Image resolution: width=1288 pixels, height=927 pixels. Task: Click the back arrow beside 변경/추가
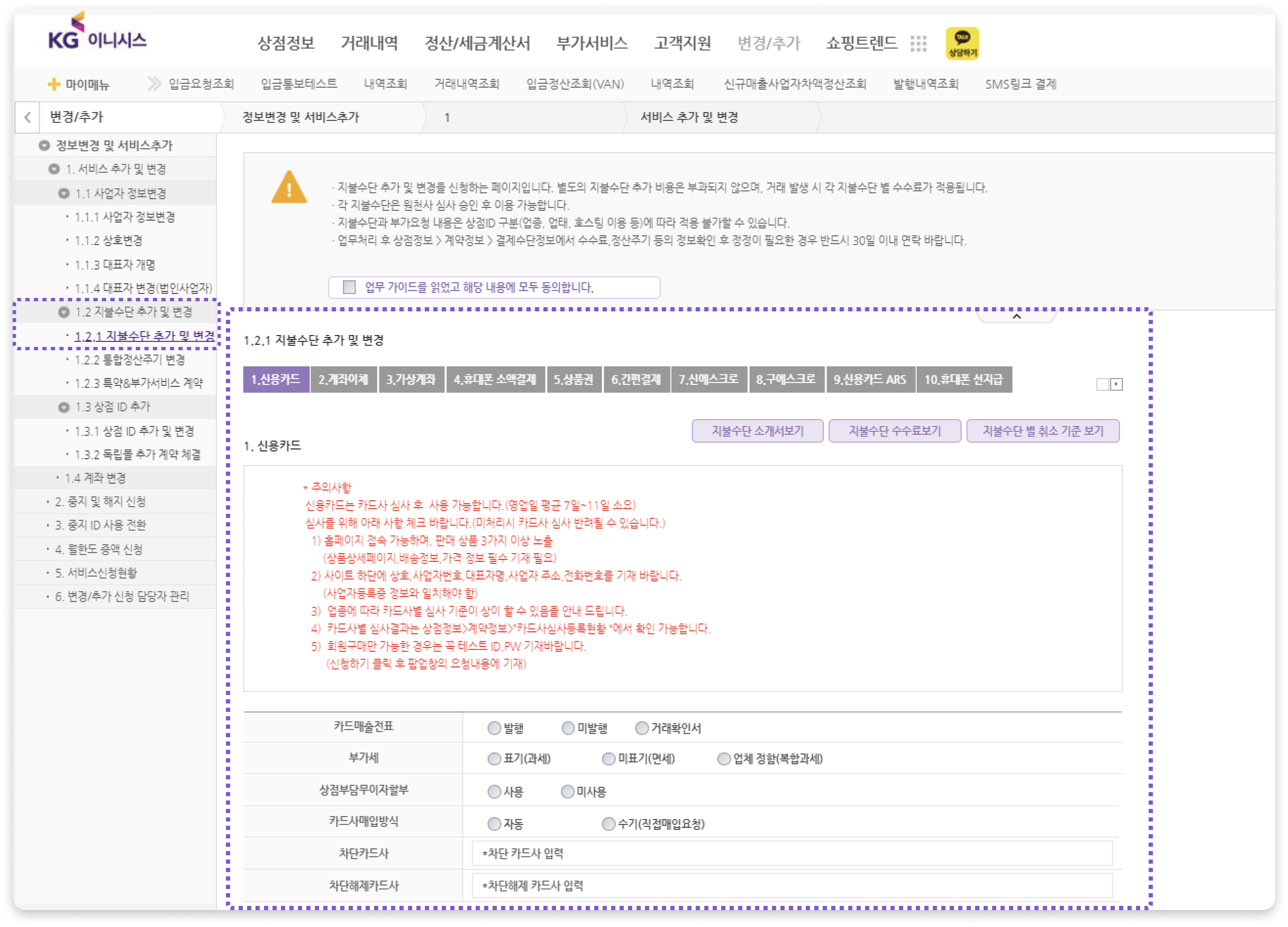[27, 117]
